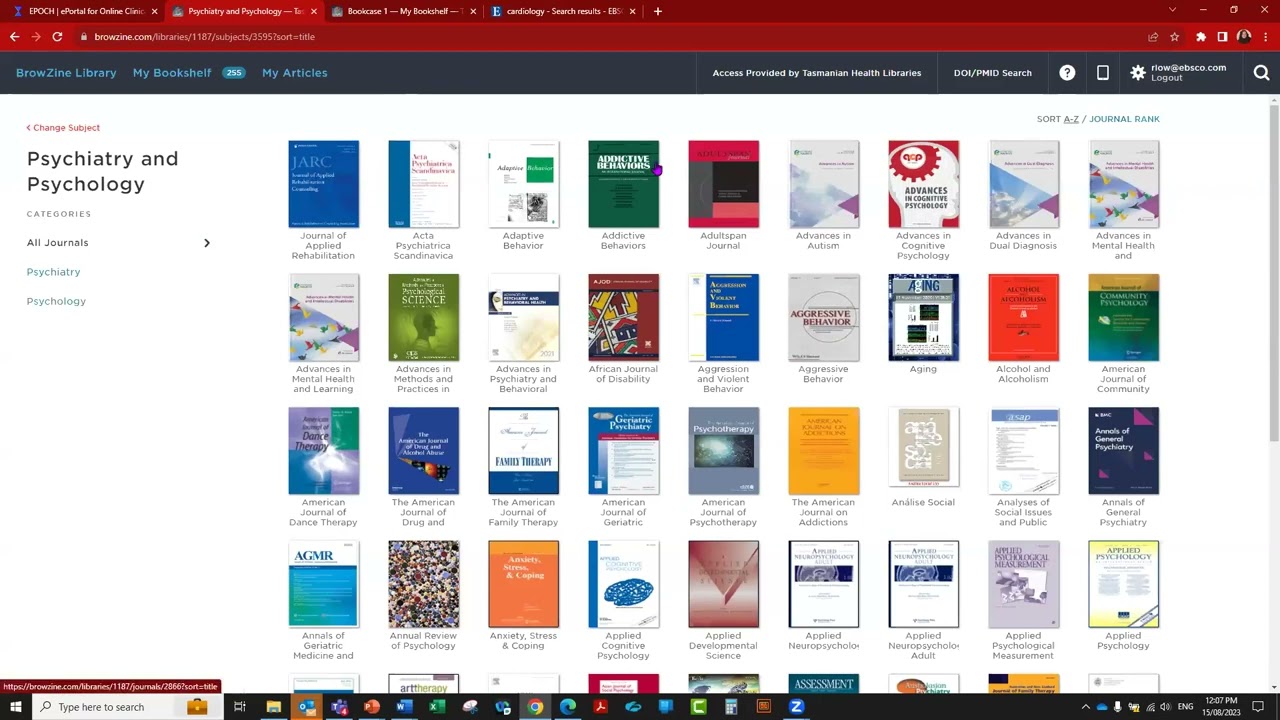This screenshot has height=720, width=1280.
Task: Sort journals A-Z
Action: click(x=1071, y=119)
